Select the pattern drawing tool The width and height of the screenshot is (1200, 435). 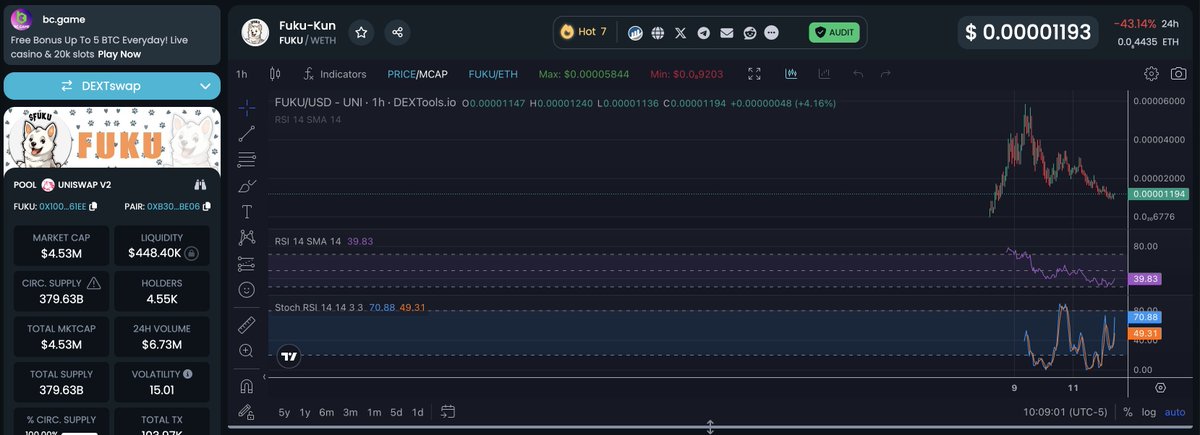click(247, 238)
